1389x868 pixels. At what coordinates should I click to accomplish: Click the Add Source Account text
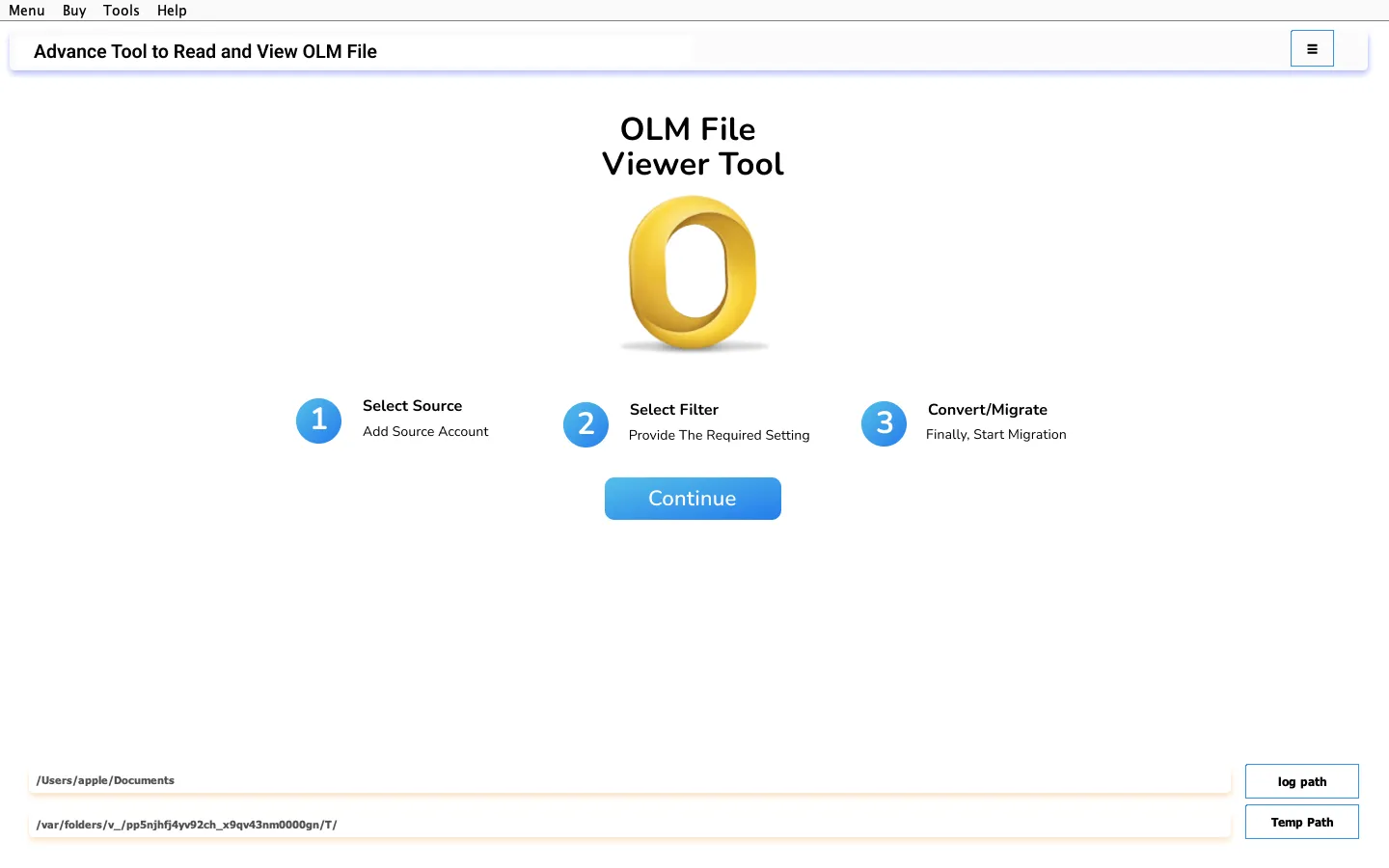pos(425,431)
